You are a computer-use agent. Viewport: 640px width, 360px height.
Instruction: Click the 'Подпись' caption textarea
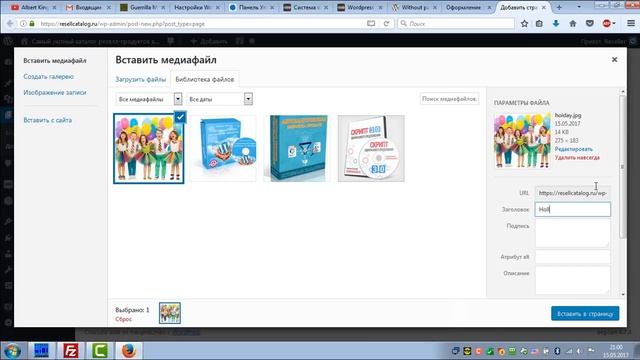[x=573, y=233]
